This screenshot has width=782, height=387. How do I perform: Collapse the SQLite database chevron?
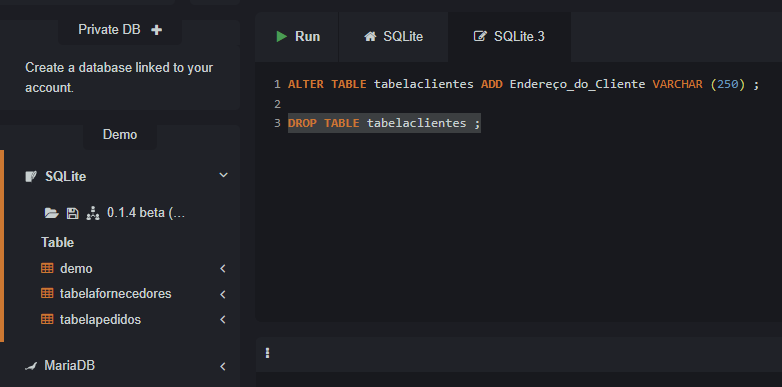click(x=224, y=175)
